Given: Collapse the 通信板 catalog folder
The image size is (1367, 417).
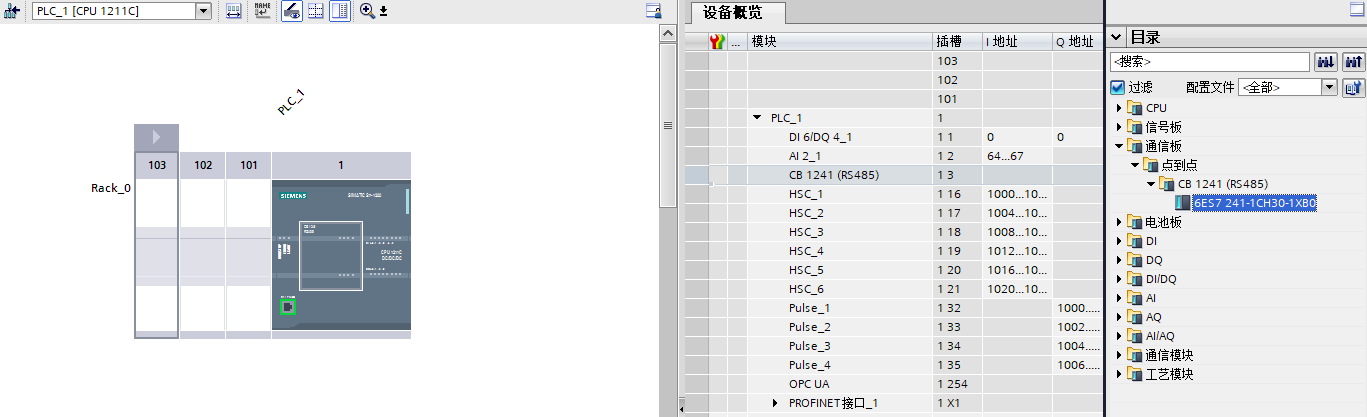Looking at the screenshot, I should 1119,146.
